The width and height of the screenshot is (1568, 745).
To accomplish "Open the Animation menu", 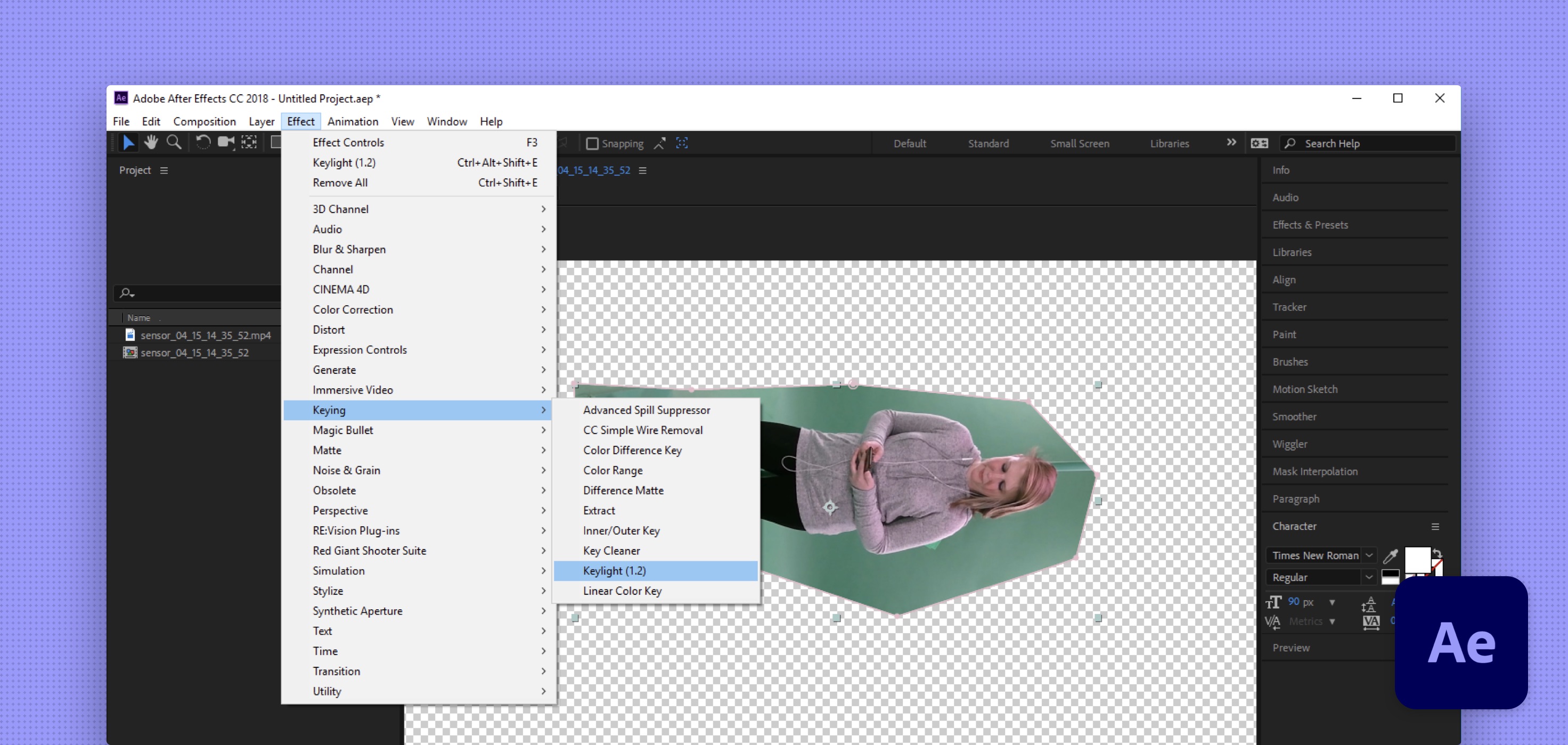I will coord(353,121).
